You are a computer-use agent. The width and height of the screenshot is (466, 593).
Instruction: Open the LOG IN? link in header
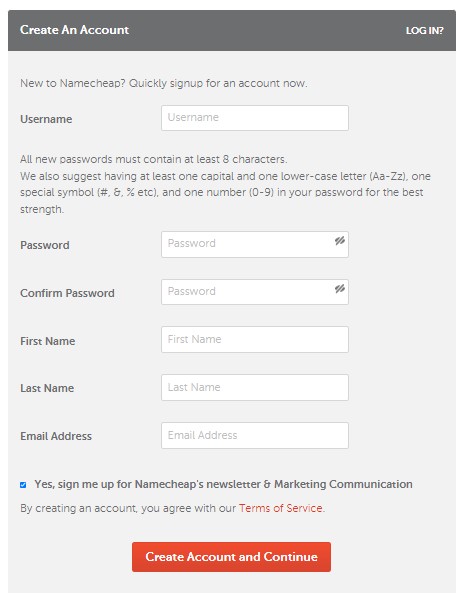pyautogui.click(x=424, y=31)
